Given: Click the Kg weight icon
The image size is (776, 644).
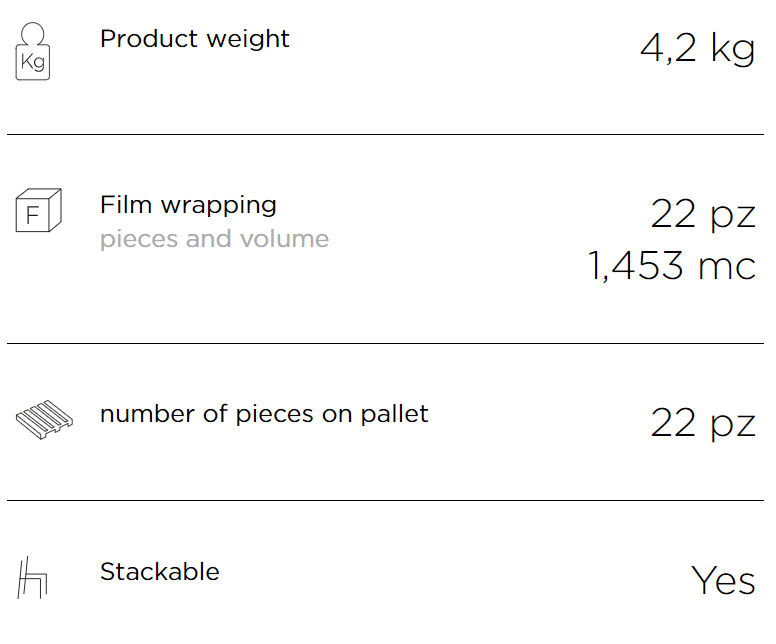Looking at the screenshot, I should click(33, 51).
